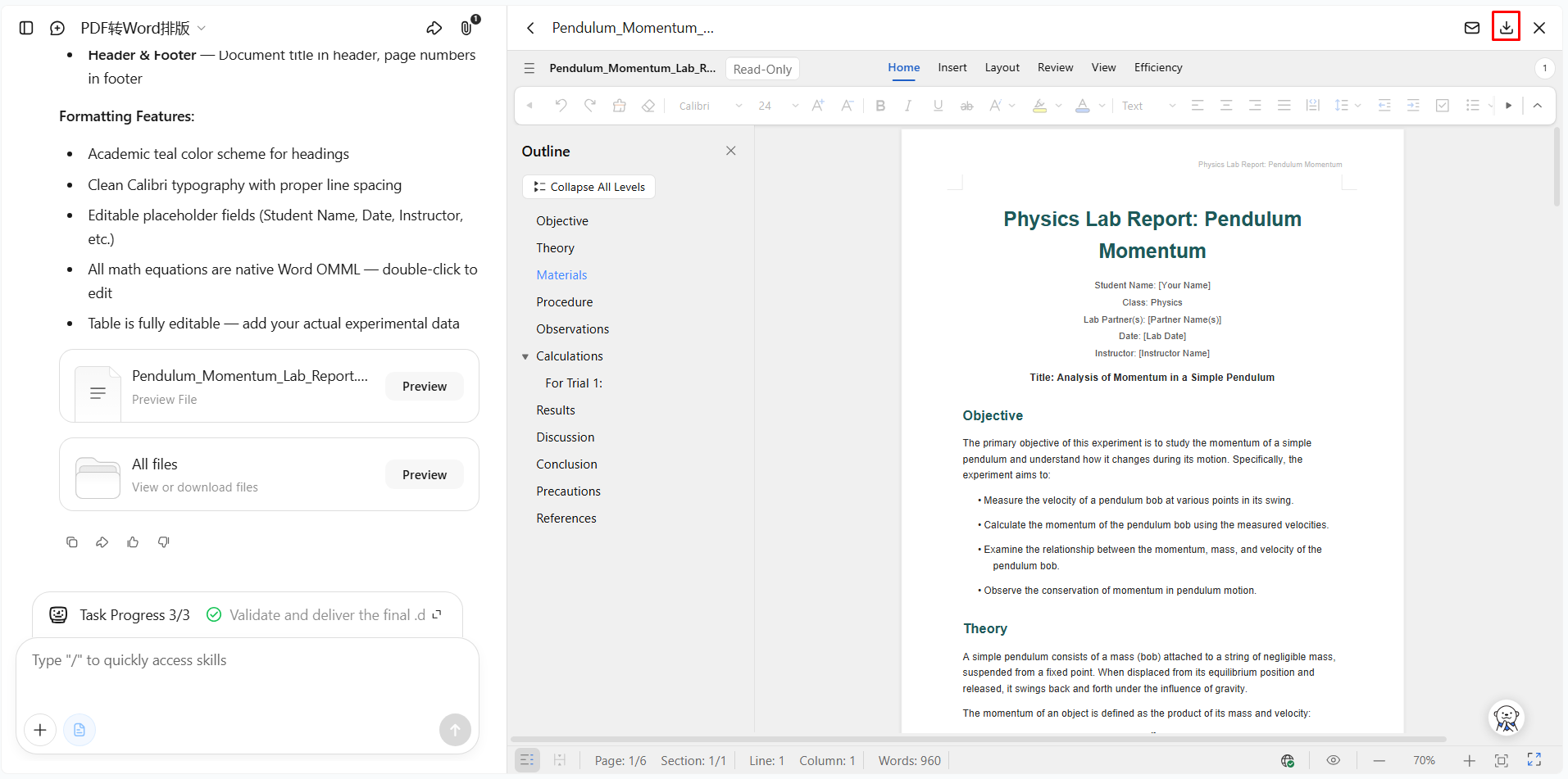1568x779 pixels.
Task: Undo the last action
Action: [561, 106]
